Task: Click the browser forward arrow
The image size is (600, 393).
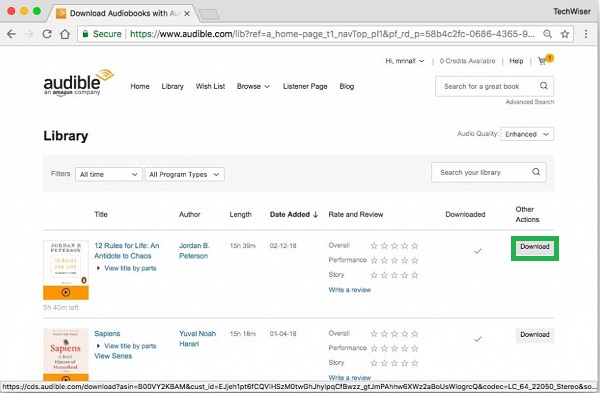Action: tap(29, 34)
